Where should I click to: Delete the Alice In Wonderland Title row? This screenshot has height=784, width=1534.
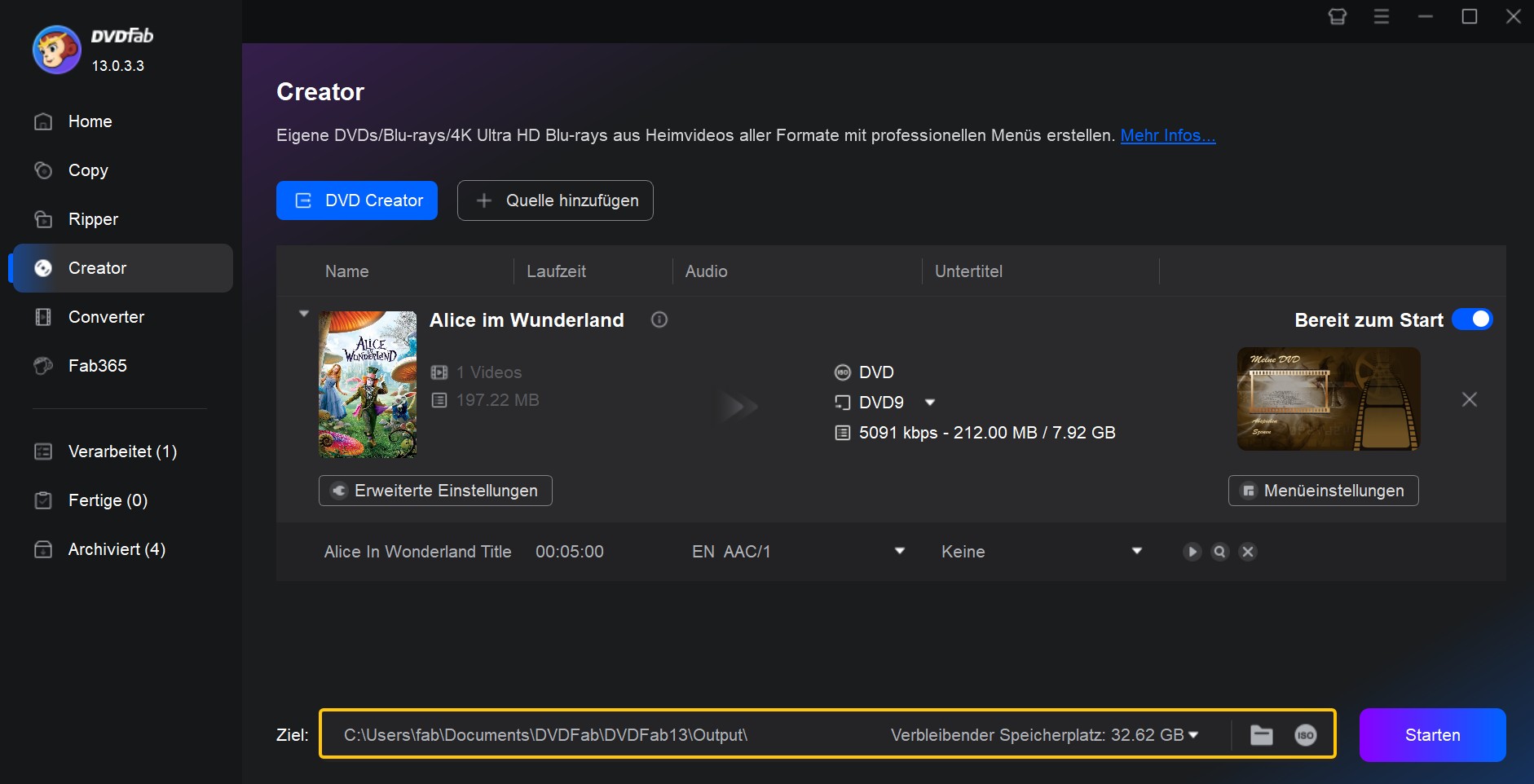[1248, 552]
